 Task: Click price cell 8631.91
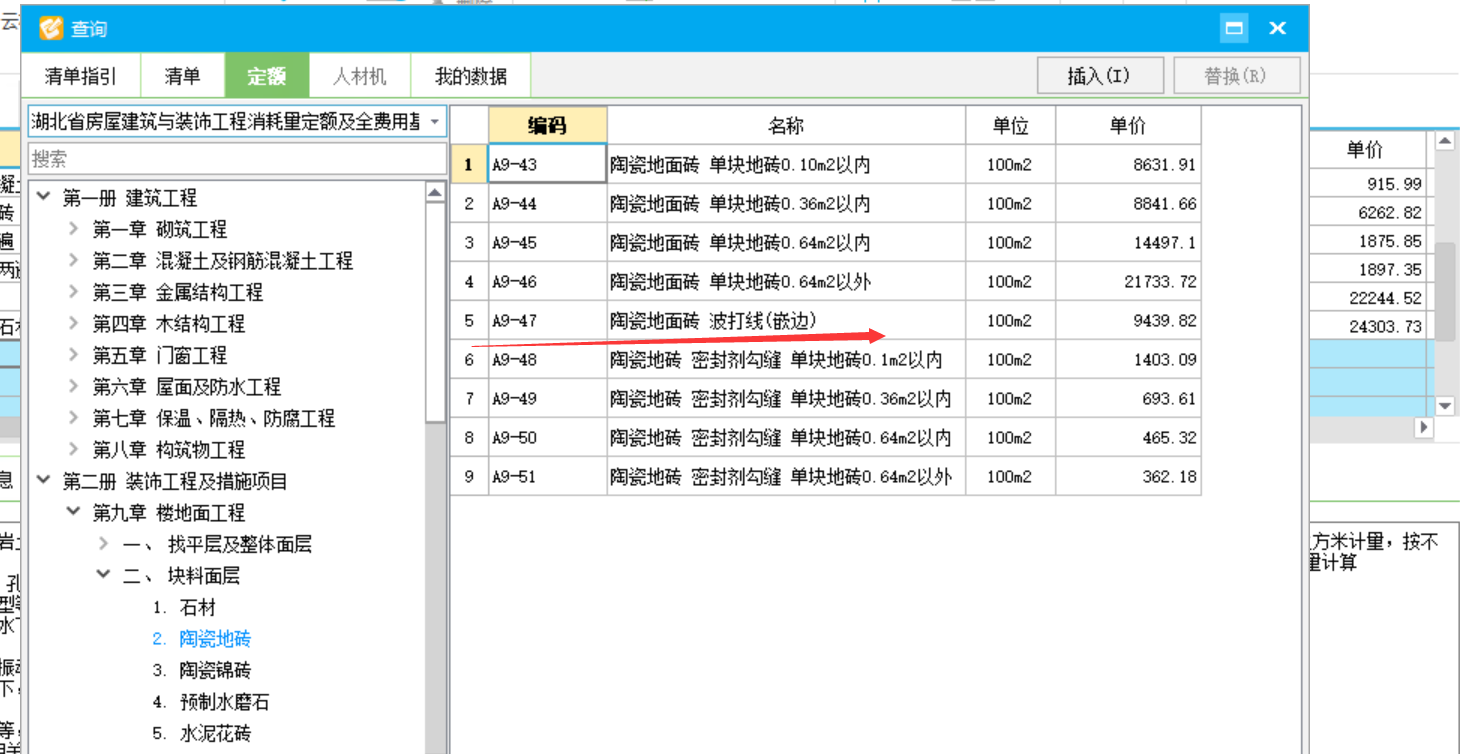point(1128,164)
